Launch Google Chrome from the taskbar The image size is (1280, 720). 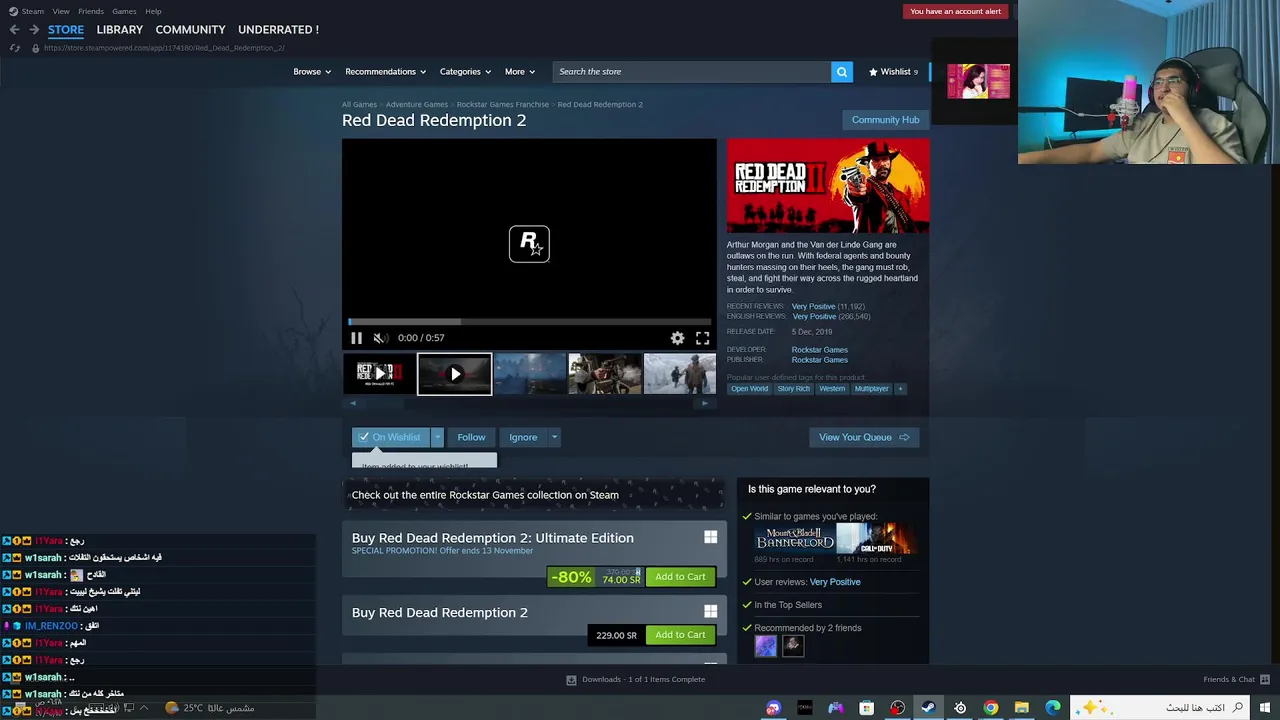coord(990,708)
